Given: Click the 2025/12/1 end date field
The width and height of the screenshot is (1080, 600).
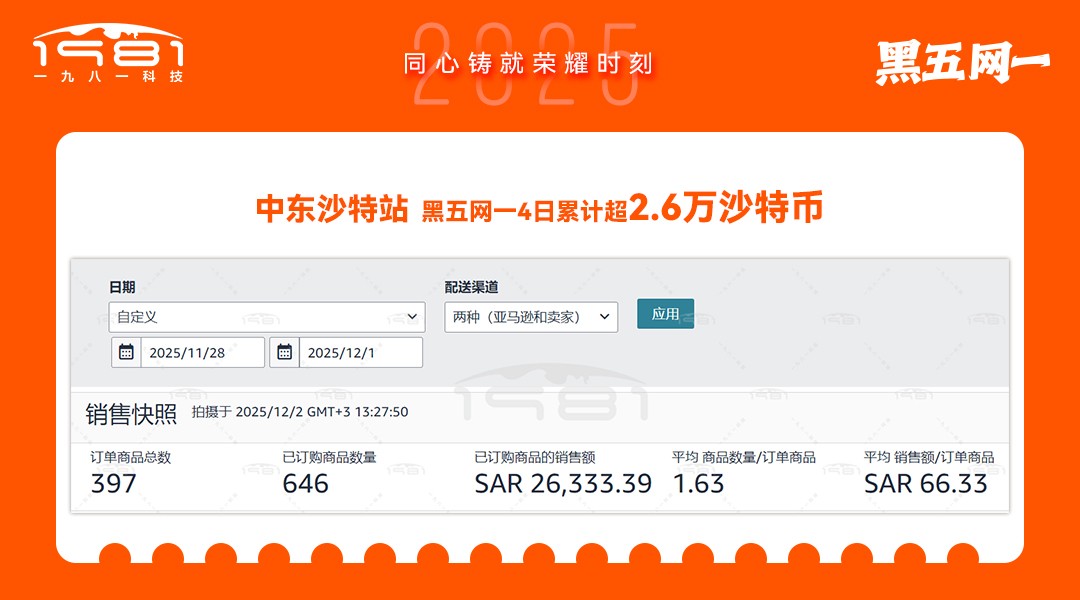Looking at the screenshot, I should [x=361, y=353].
